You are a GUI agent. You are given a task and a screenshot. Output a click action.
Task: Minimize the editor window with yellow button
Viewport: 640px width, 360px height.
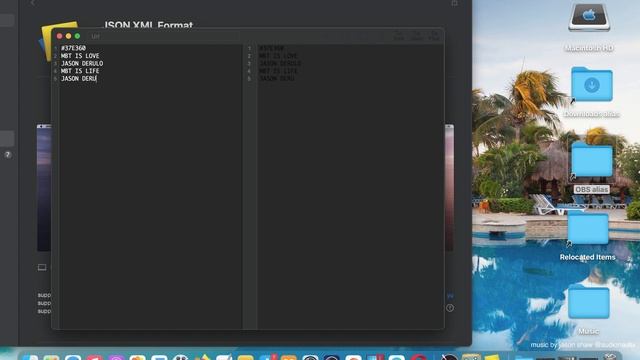click(69, 36)
